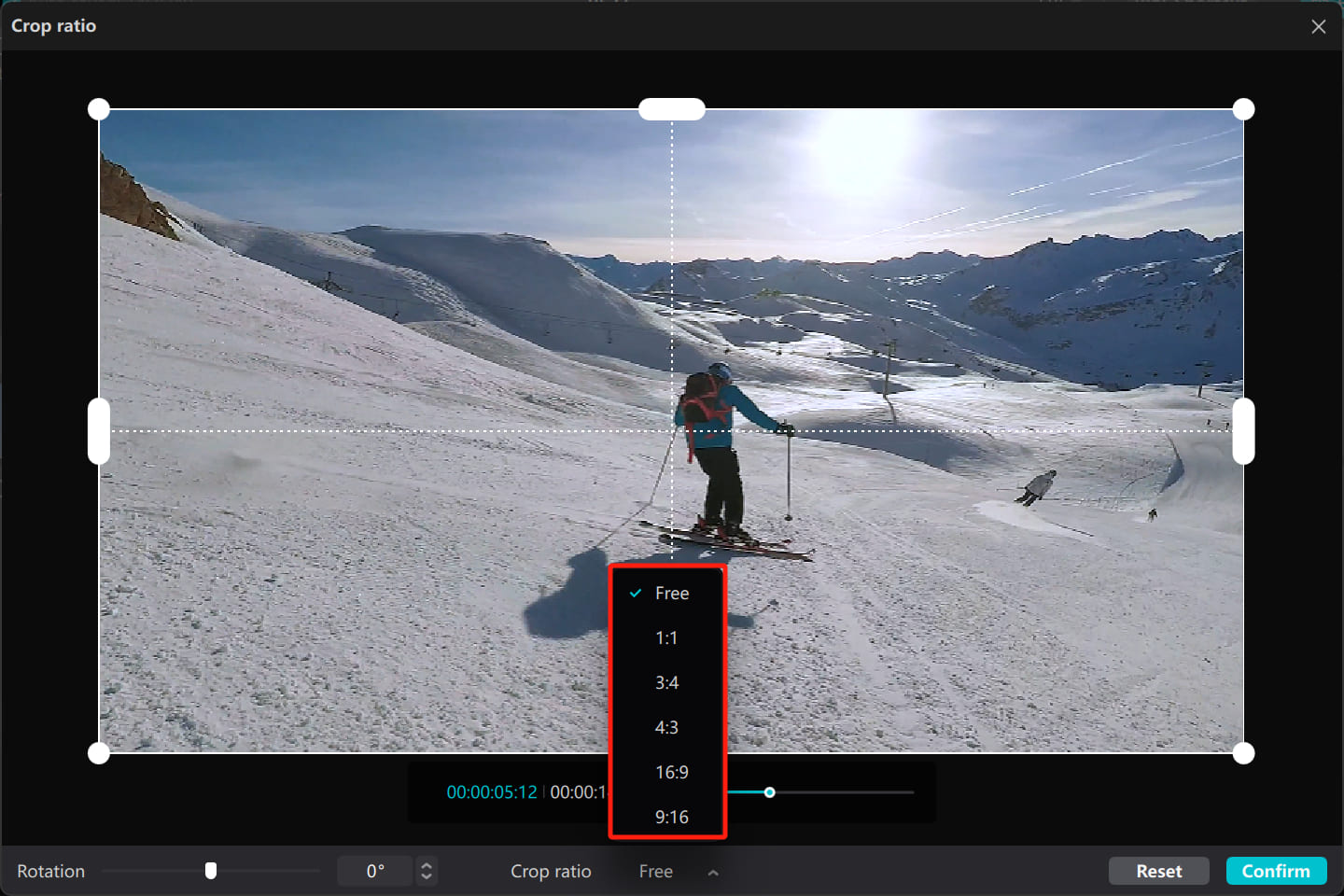Click the bottom-right corner crop handle
The image size is (1344, 896).
1243,753
